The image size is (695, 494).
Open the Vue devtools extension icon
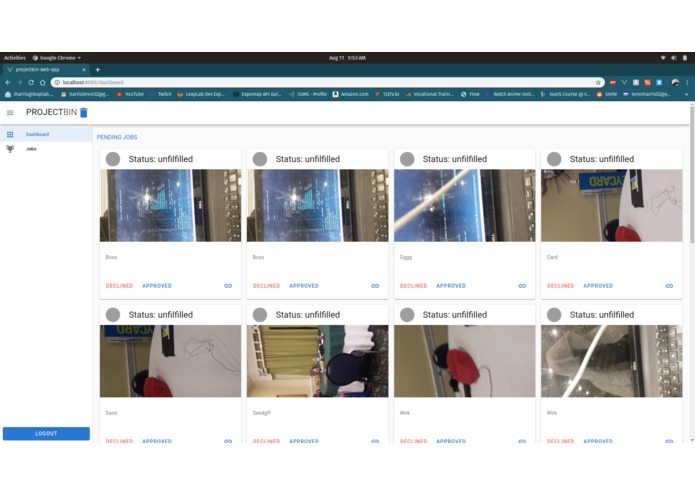click(624, 82)
